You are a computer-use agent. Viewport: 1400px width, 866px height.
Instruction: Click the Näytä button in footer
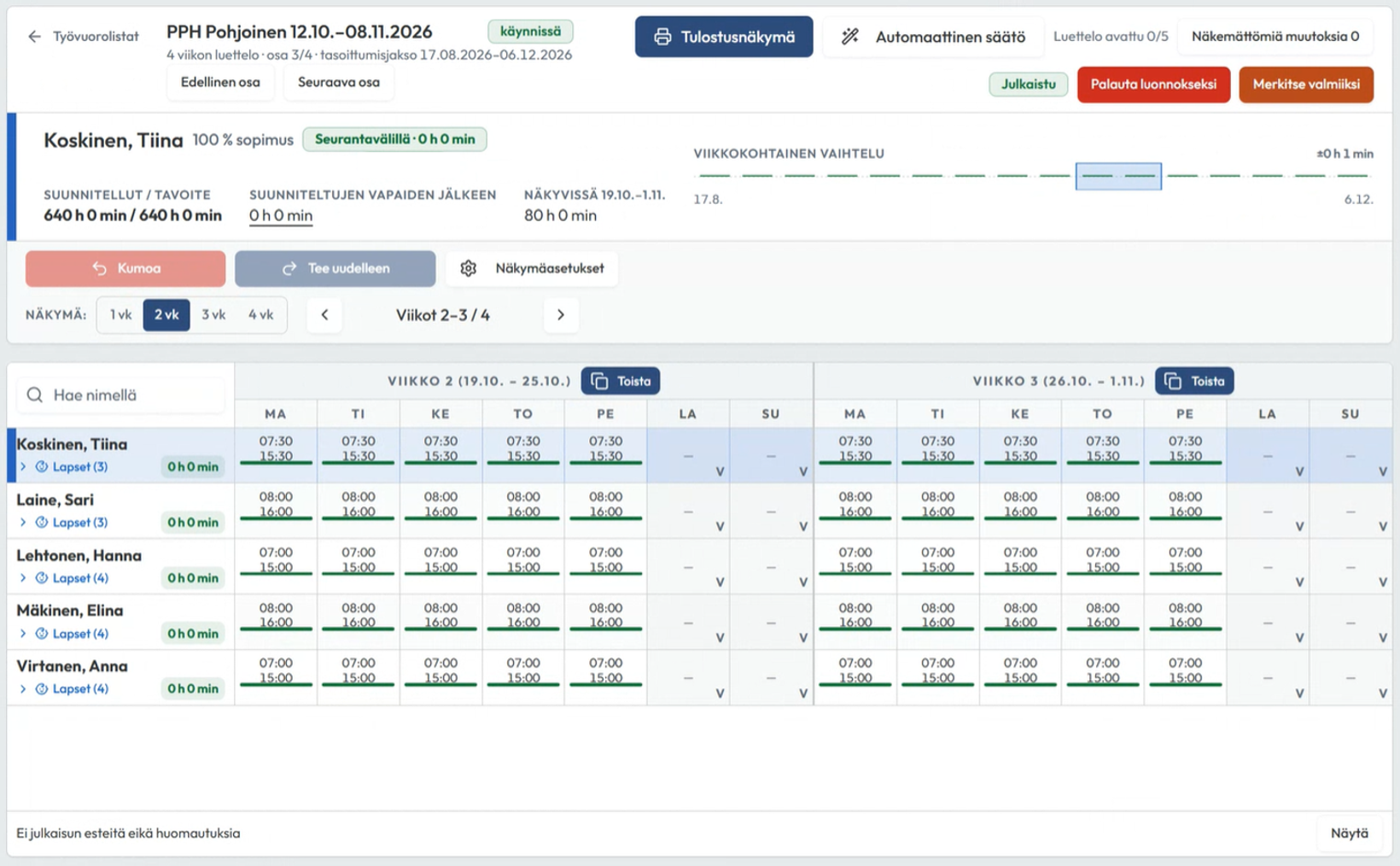click(1349, 834)
